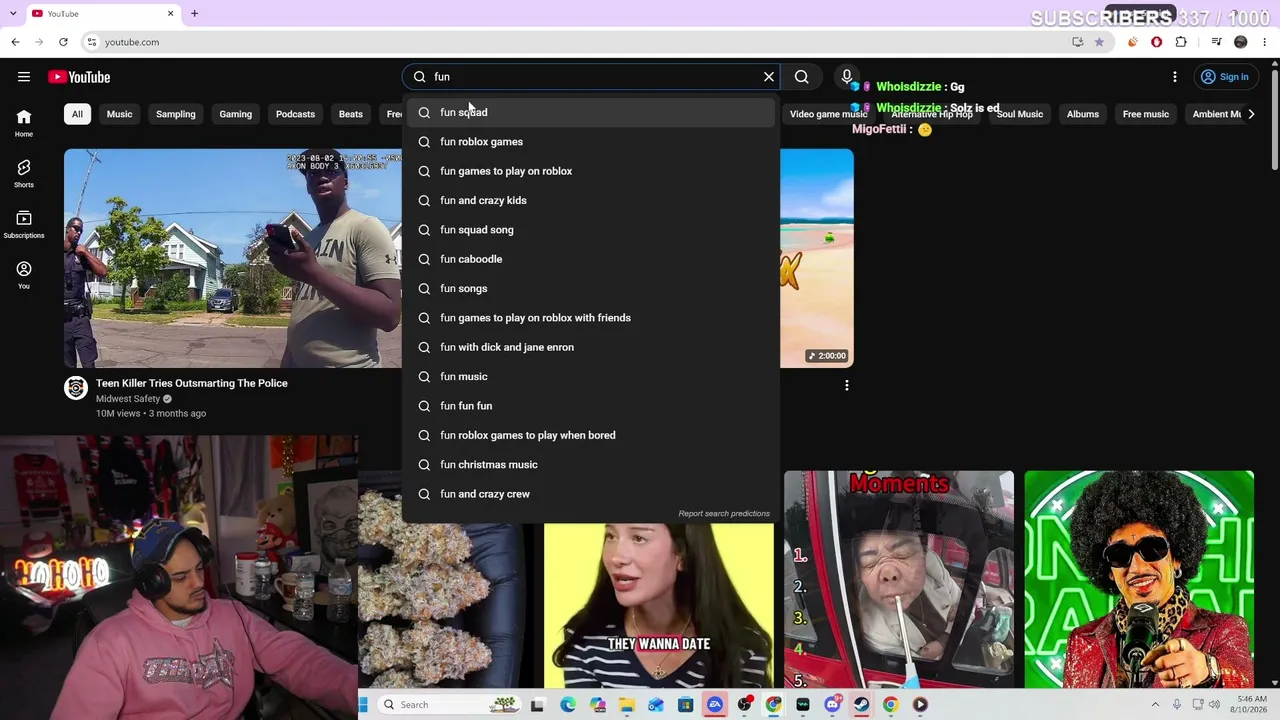This screenshot has height=720, width=1280.
Task: Click the Sign in button
Action: [x=1225, y=77]
